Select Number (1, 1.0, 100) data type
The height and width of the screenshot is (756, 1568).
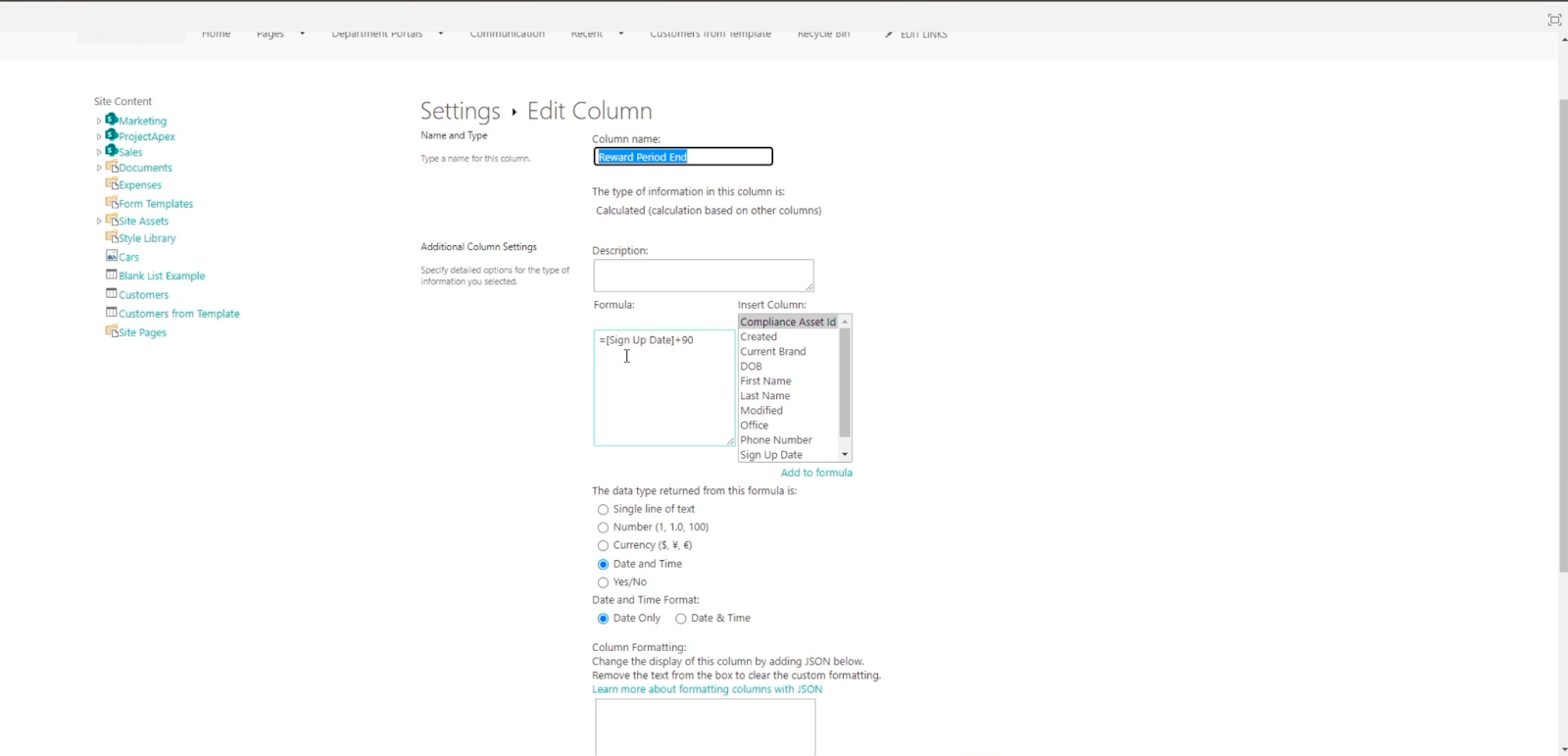603,528
